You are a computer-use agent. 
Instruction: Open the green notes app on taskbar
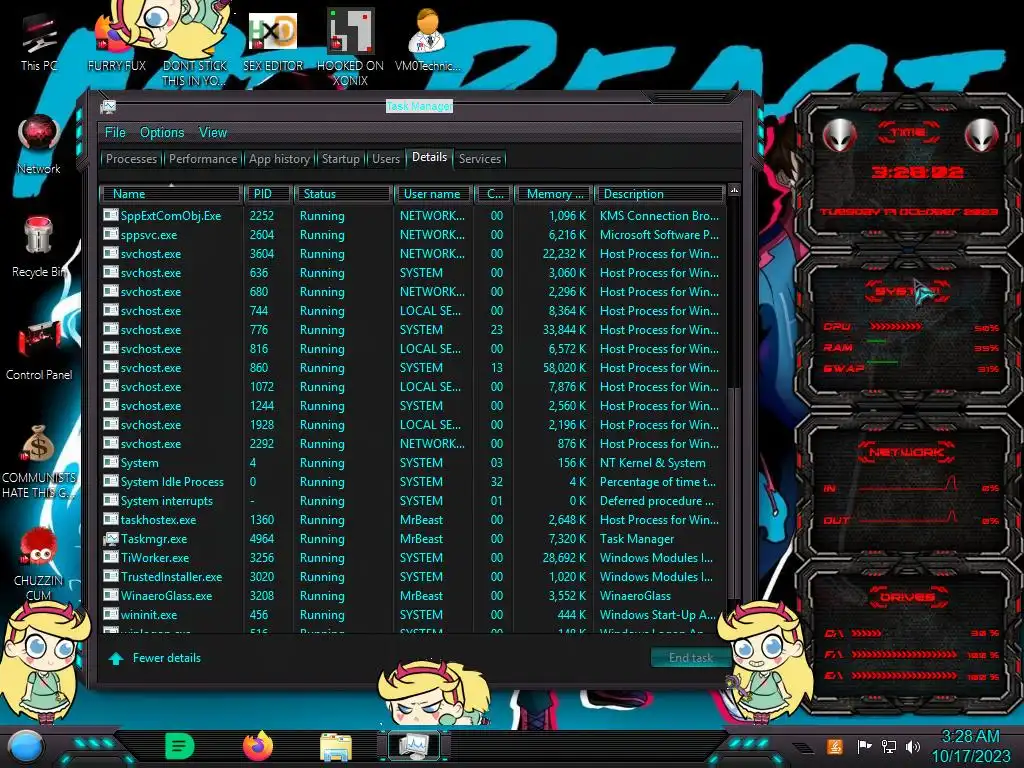[x=180, y=746]
